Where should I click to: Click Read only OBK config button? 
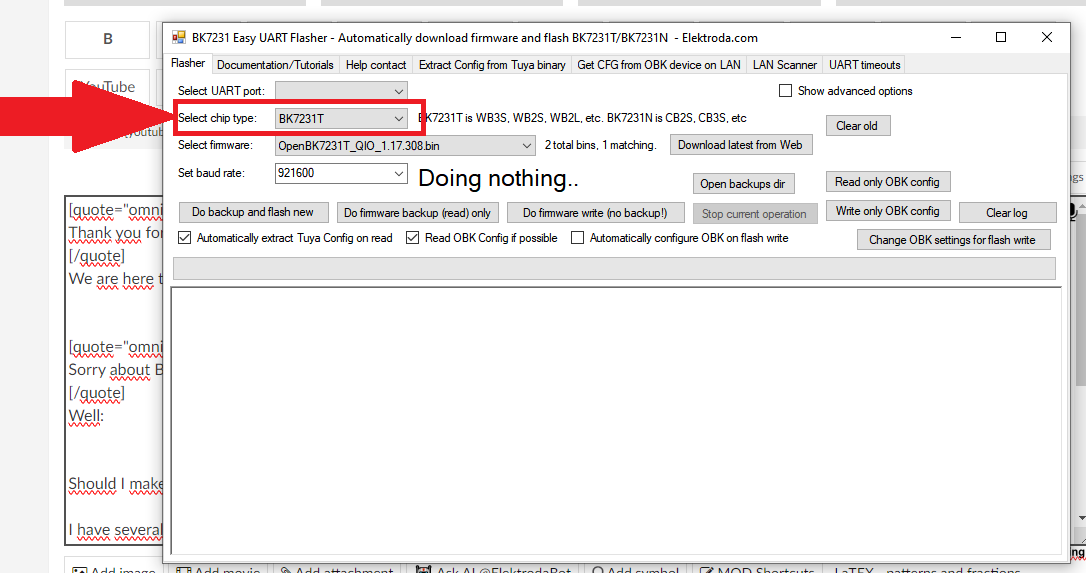pos(887,182)
